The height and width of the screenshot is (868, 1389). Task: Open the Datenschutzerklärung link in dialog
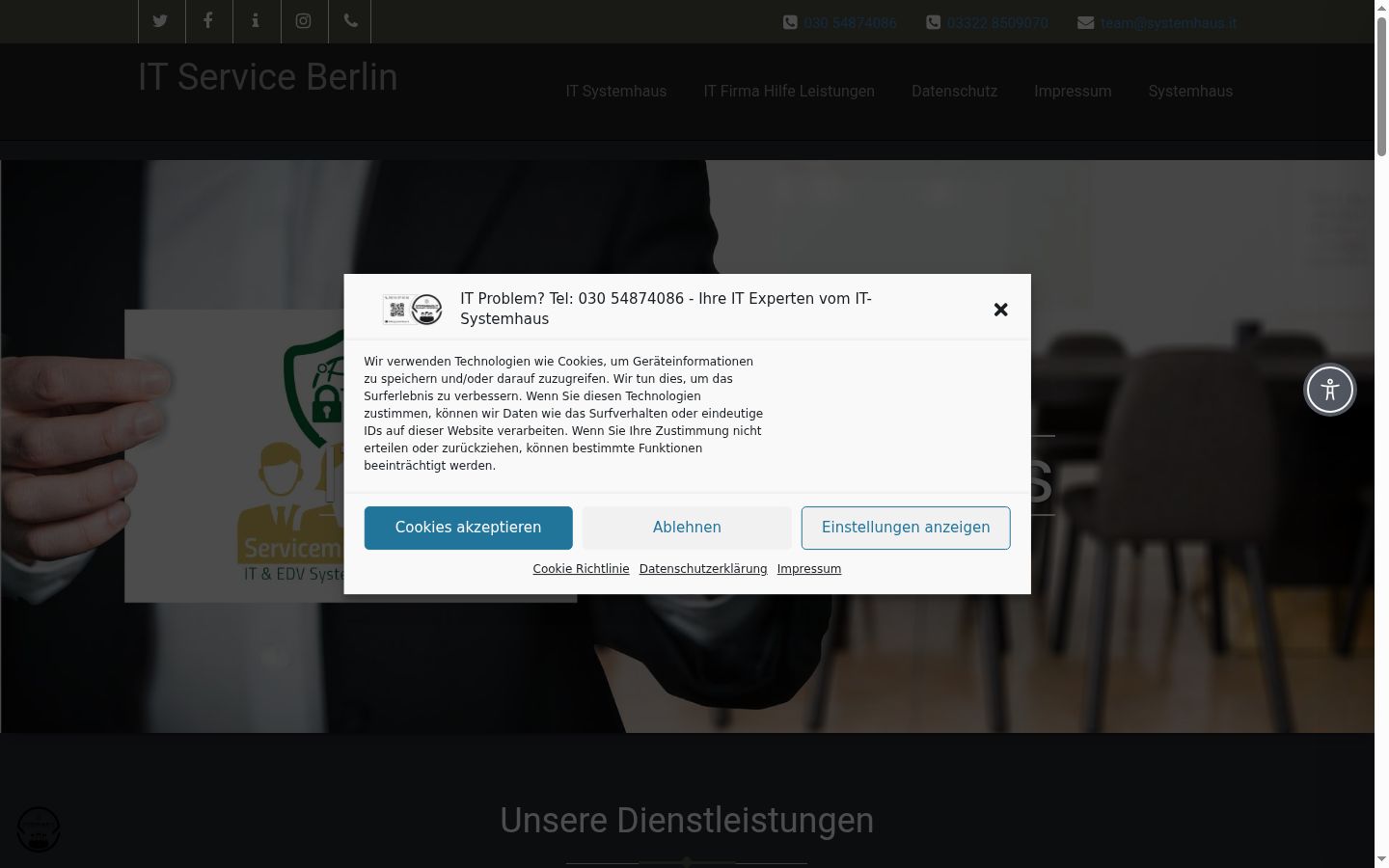703,569
